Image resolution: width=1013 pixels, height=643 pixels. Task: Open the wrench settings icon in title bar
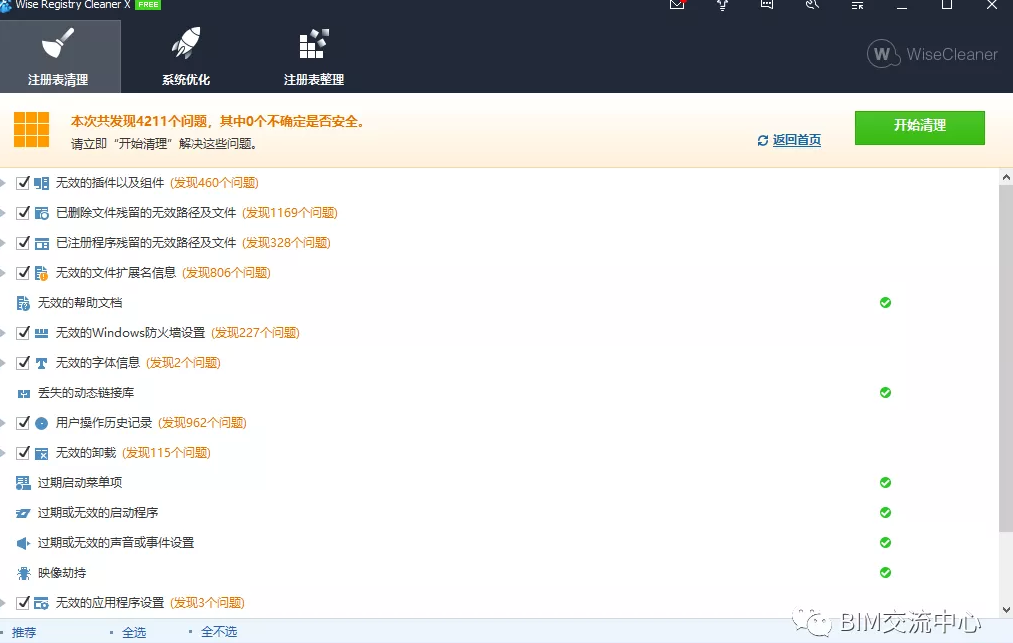[x=812, y=5]
